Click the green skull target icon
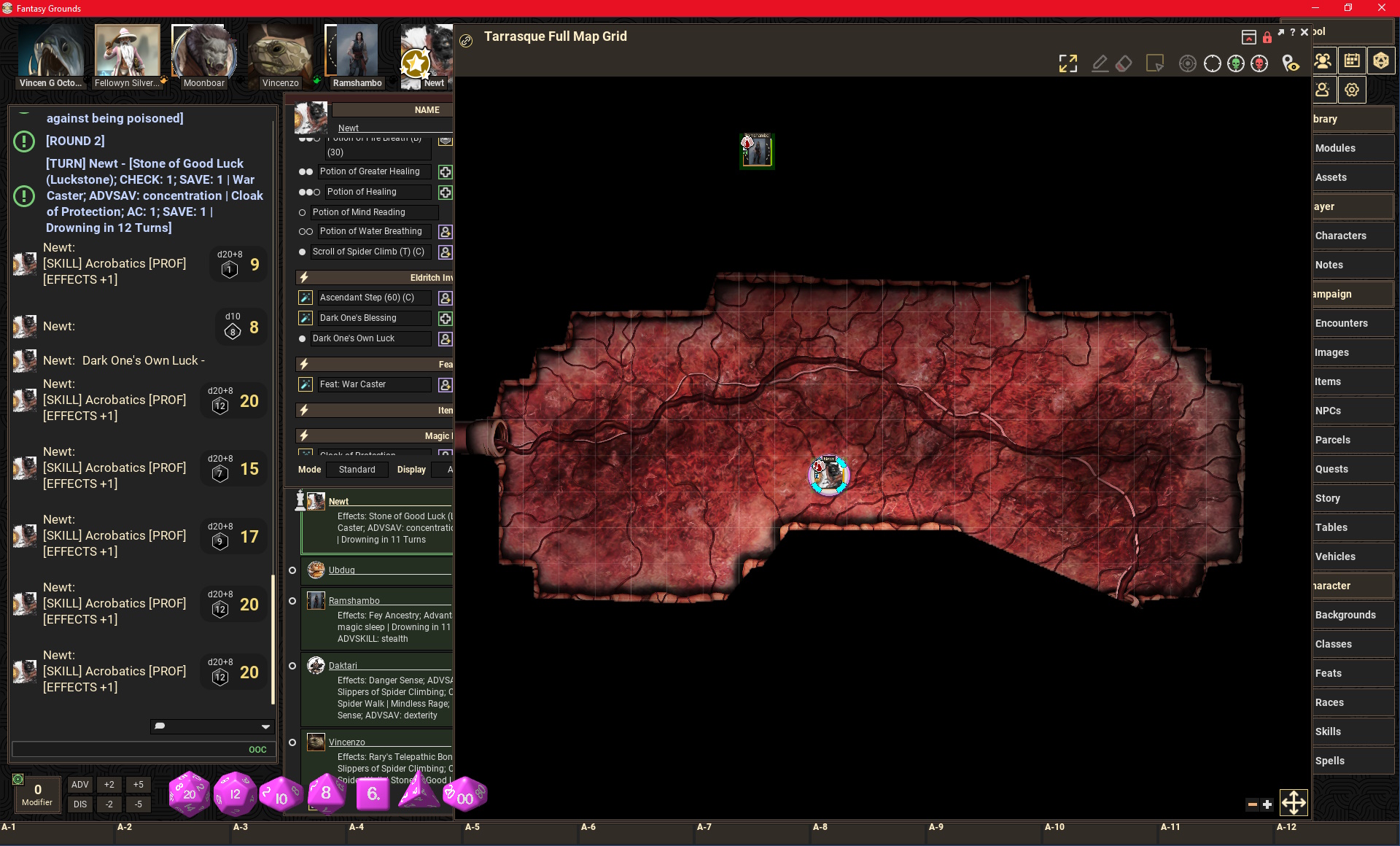Screen dimensions: 1400x846 tap(1236, 63)
